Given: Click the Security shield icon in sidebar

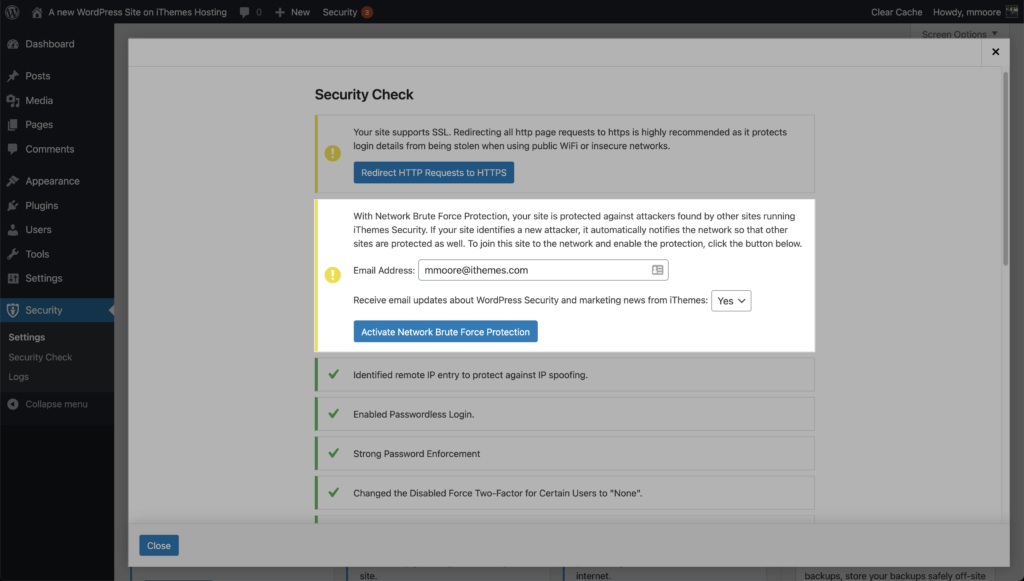Looking at the screenshot, I should 12,310.
